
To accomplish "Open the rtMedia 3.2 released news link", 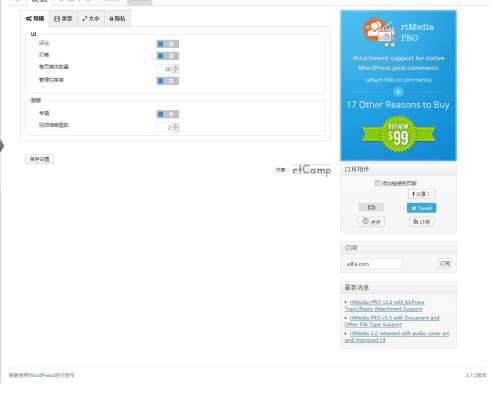I will (x=397, y=337).
